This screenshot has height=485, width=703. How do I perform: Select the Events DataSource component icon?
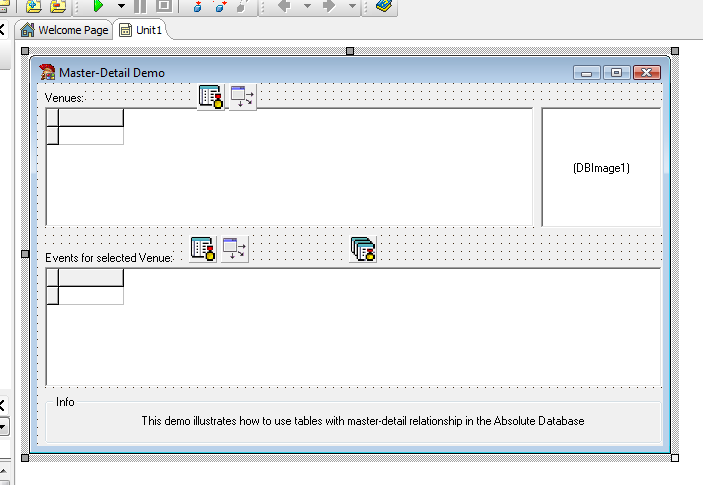click(234, 249)
